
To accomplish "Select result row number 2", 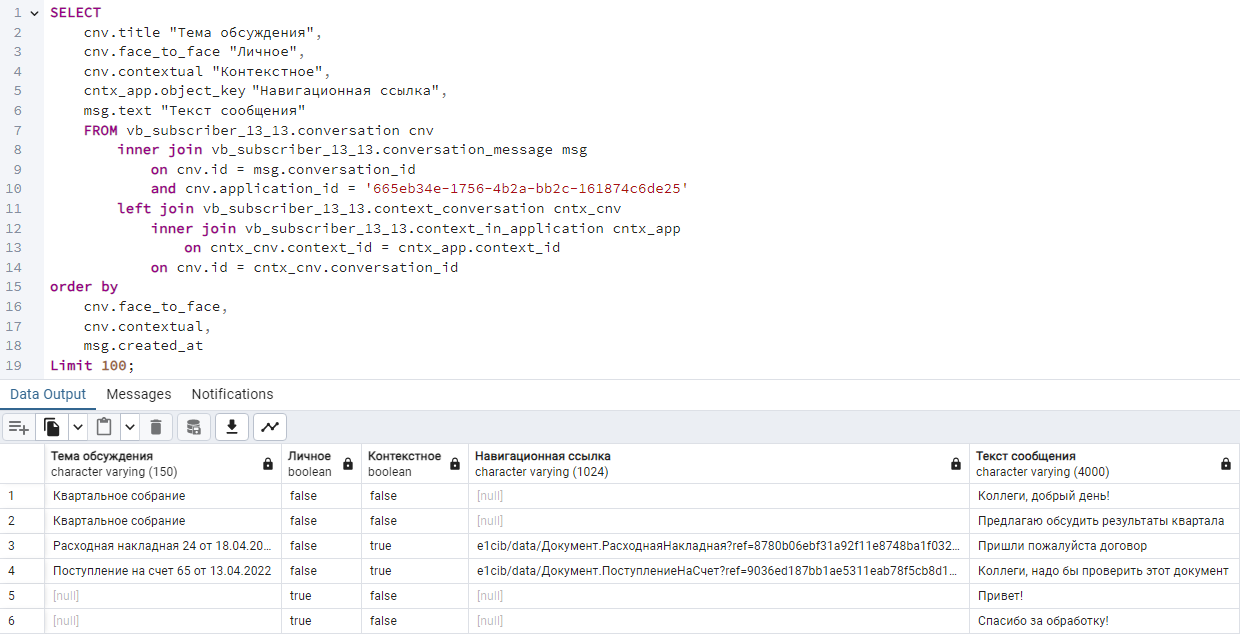I will (x=22, y=521).
